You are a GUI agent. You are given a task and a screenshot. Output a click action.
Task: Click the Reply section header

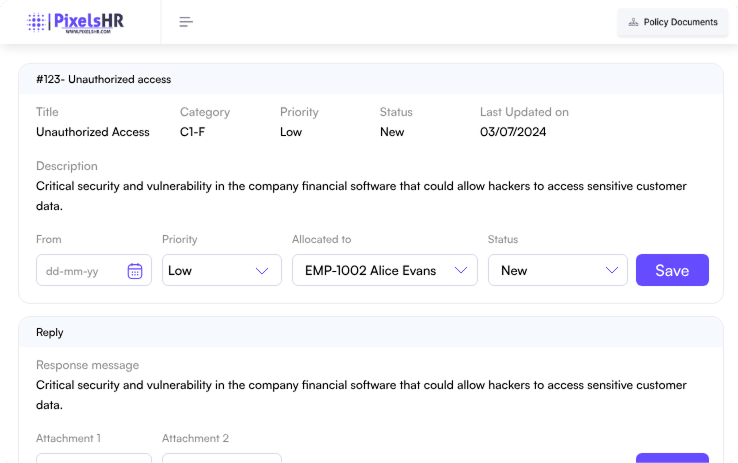pos(50,332)
